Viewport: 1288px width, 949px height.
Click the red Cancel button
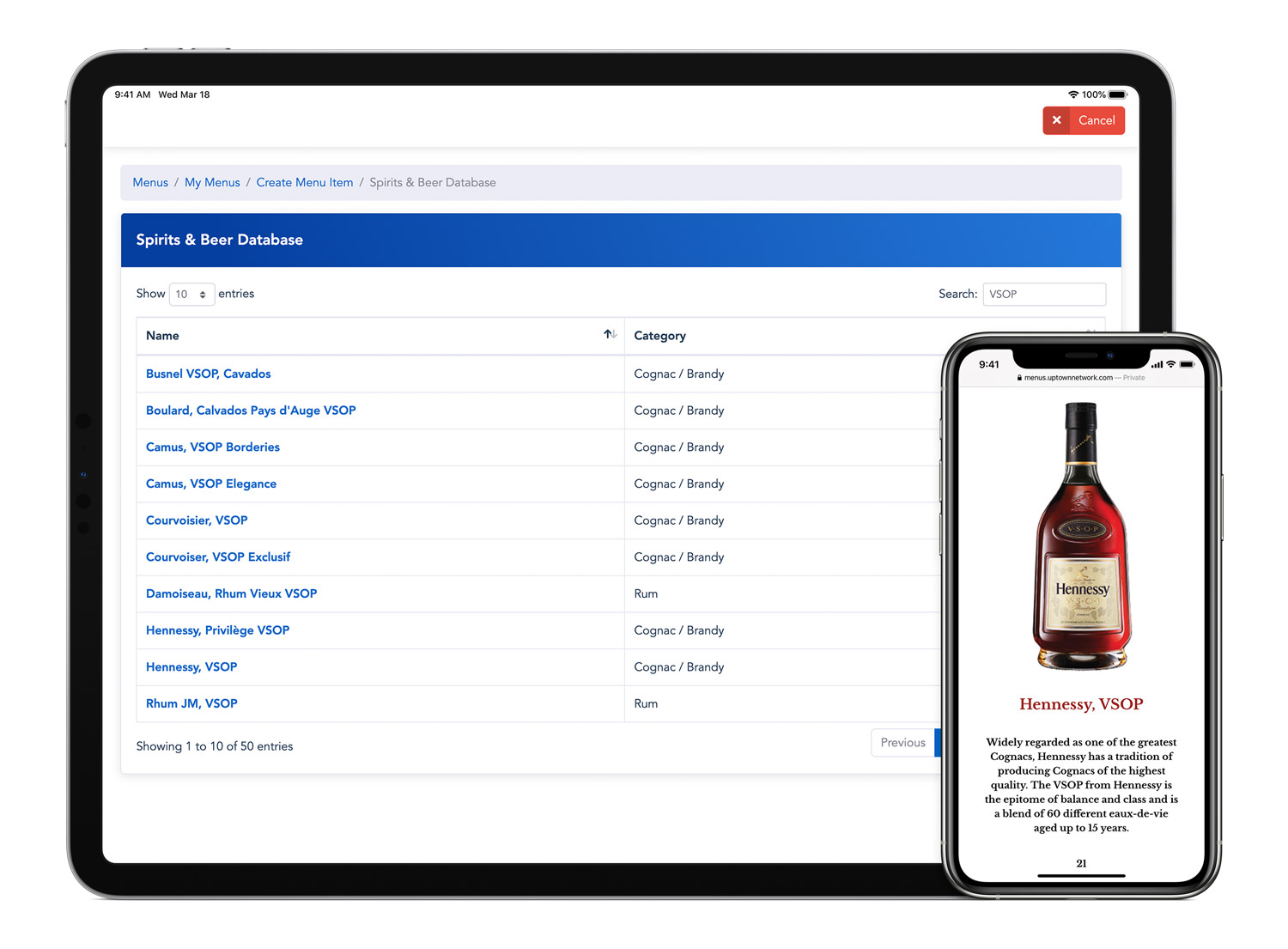[1084, 120]
